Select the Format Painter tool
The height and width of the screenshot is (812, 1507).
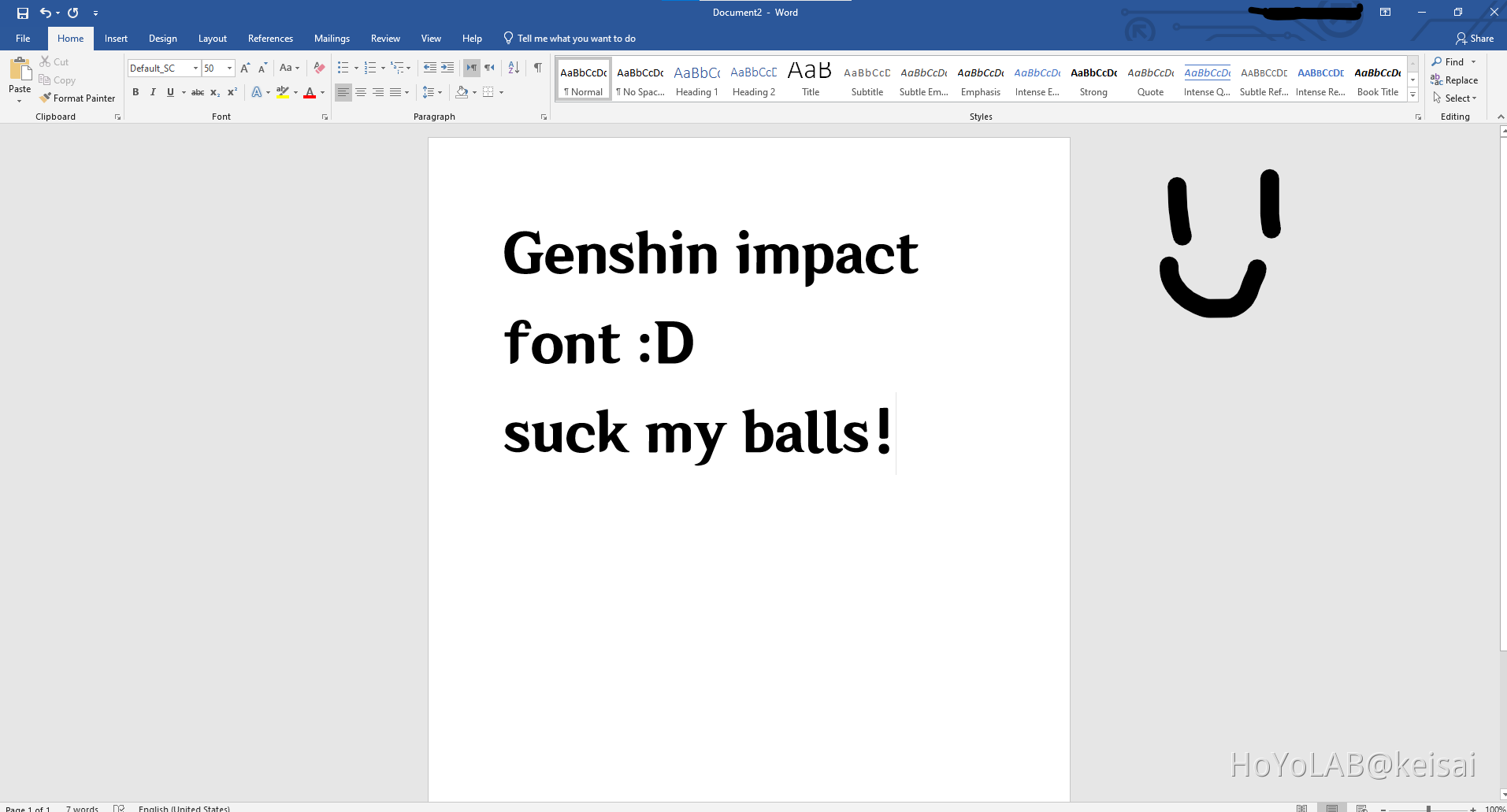click(77, 98)
